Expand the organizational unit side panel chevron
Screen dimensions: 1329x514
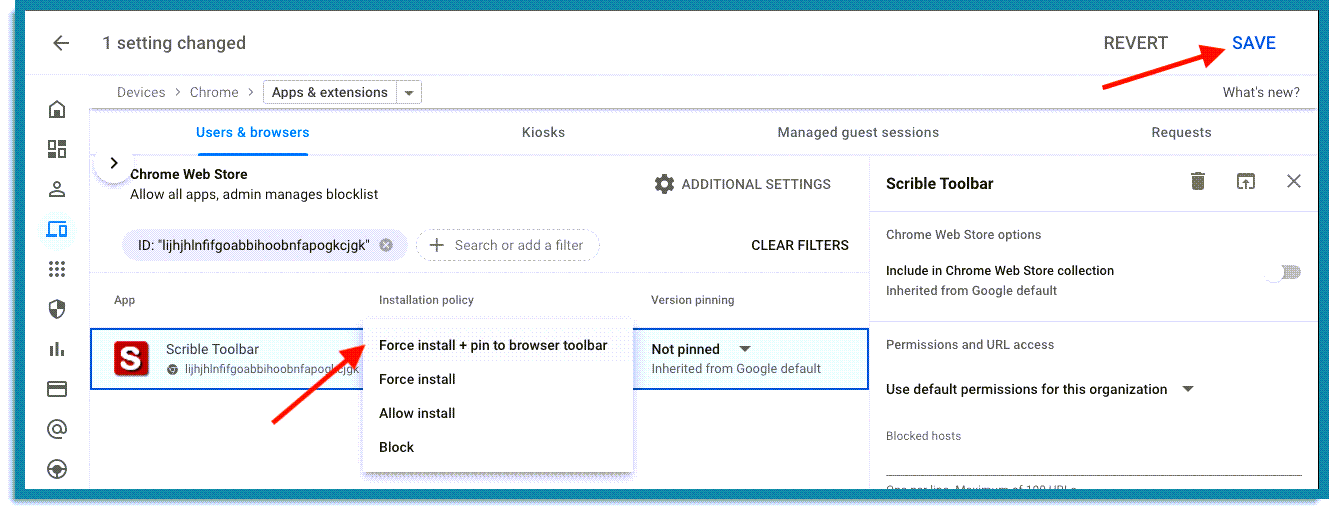[113, 163]
